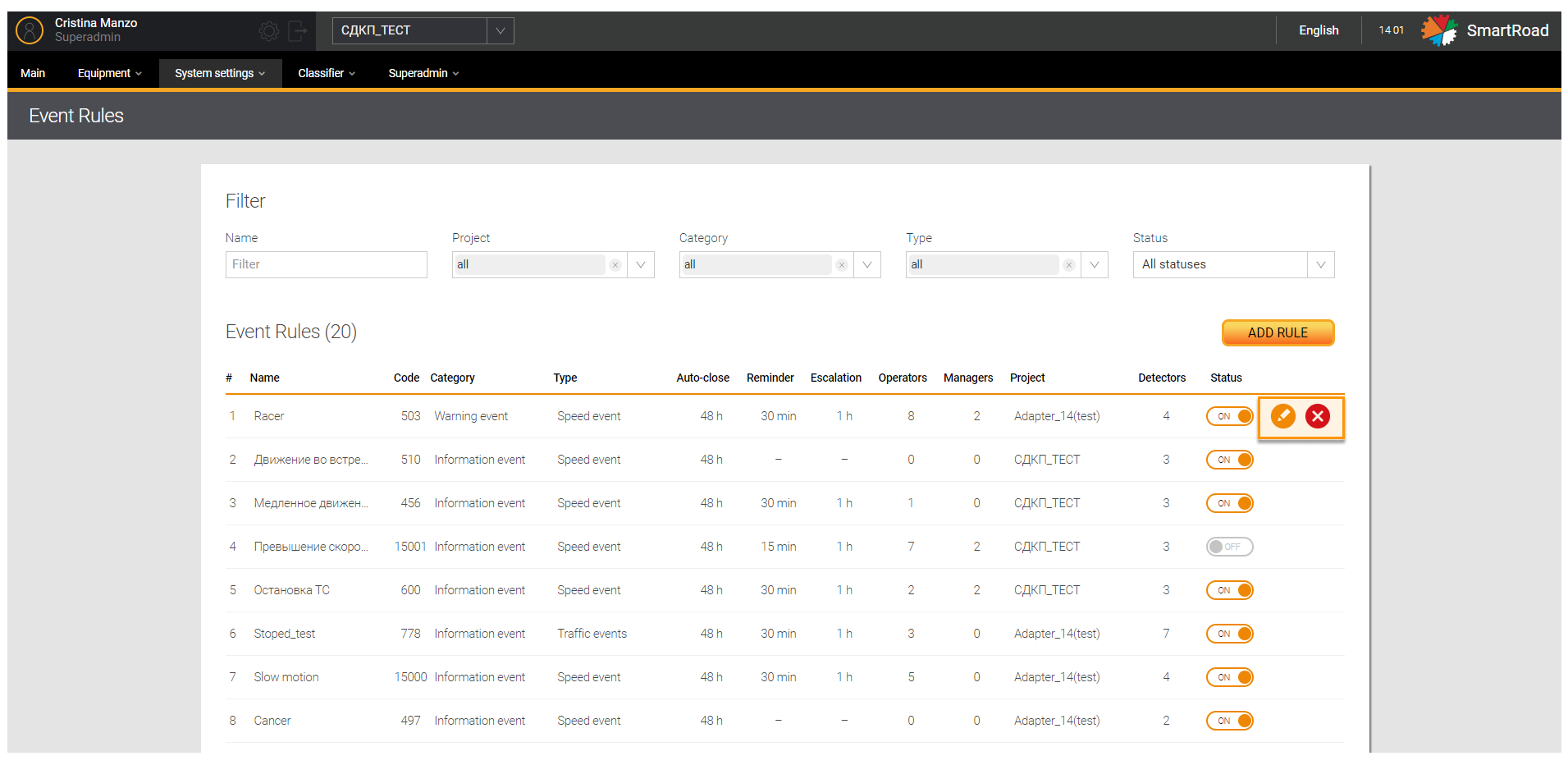Select the Остановка ТС rule name
This screenshot has width=1568, height=765.
click(x=292, y=590)
